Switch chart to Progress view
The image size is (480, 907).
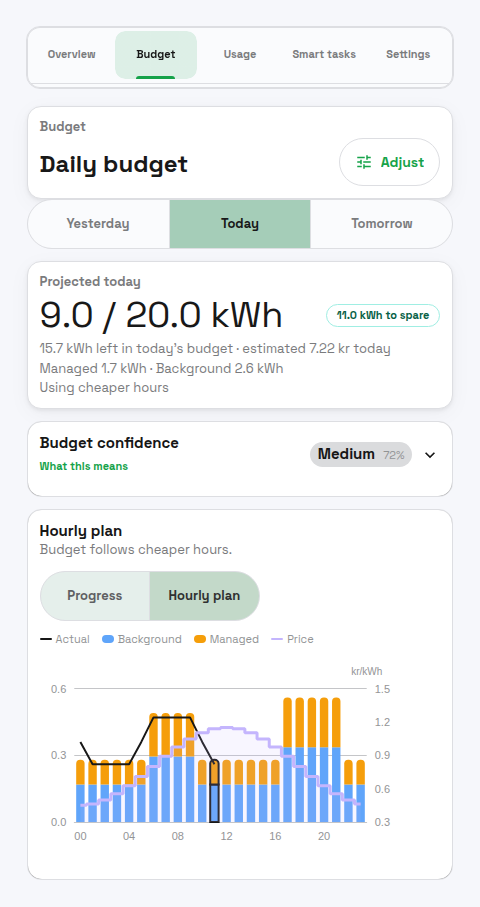[x=95, y=596]
